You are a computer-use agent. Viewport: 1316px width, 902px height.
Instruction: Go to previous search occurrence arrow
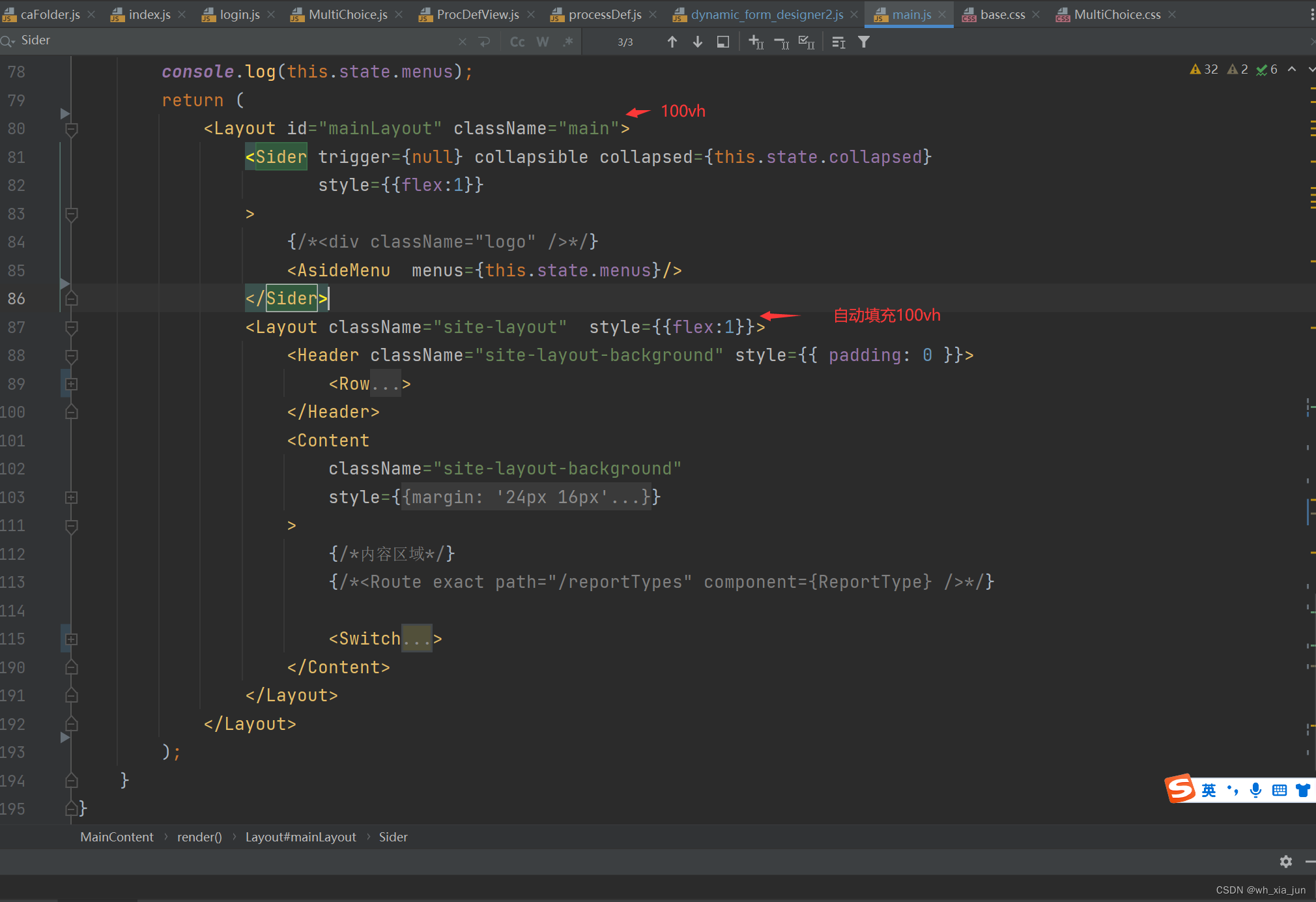tap(672, 42)
